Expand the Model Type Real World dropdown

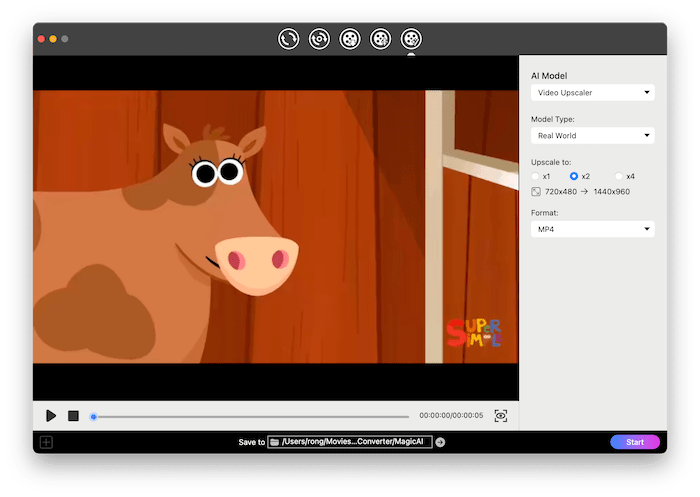pyautogui.click(x=592, y=135)
